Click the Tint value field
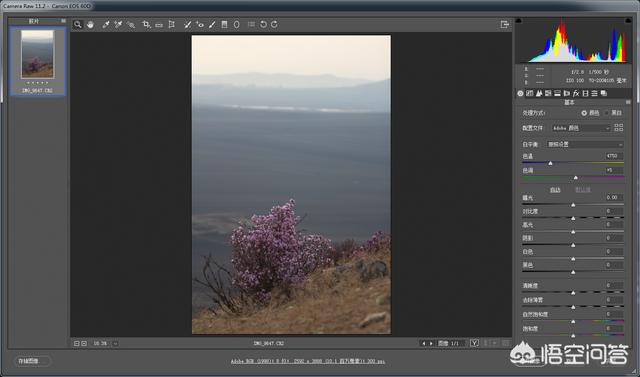The width and height of the screenshot is (640, 377). [613, 170]
